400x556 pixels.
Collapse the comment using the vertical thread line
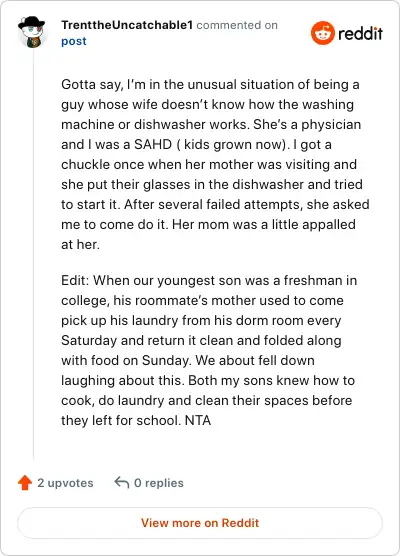[34, 255]
